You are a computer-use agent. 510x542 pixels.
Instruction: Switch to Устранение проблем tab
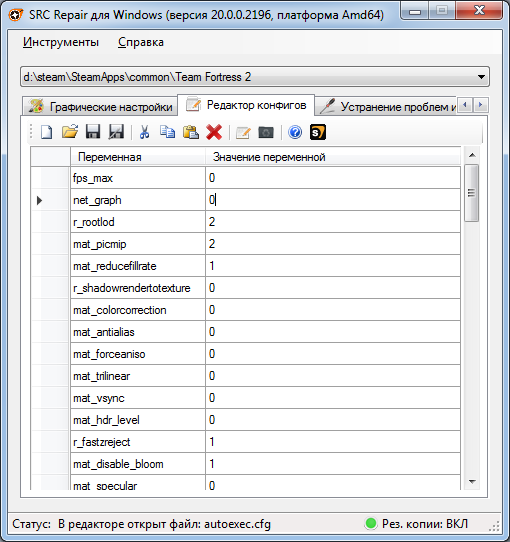pos(387,106)
